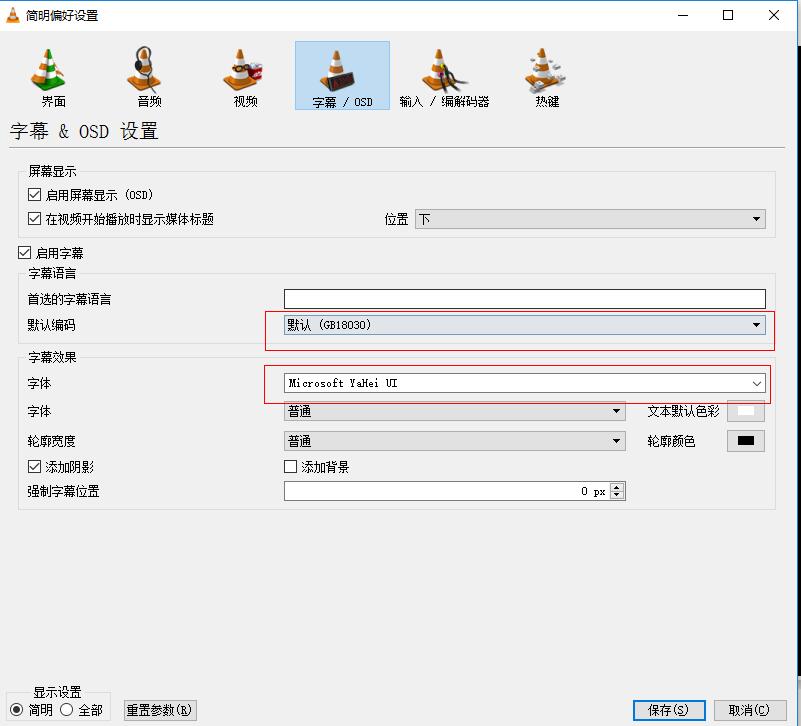Open the 热键 (Hotkeys) settings icon
This screenshot has width=801, height=726.
click(547, 76)
